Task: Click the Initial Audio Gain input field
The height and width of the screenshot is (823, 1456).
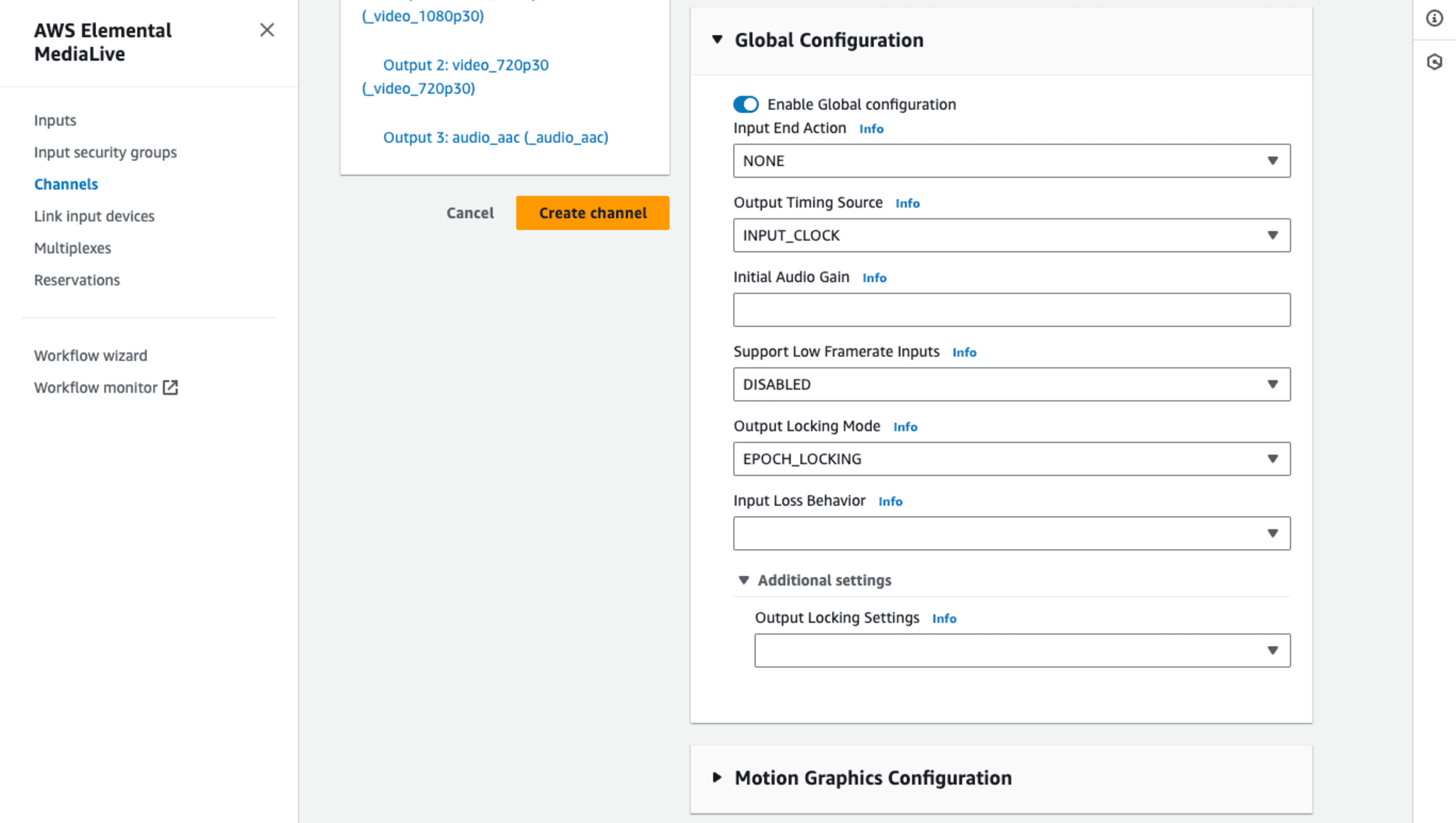Action: 1011,309
